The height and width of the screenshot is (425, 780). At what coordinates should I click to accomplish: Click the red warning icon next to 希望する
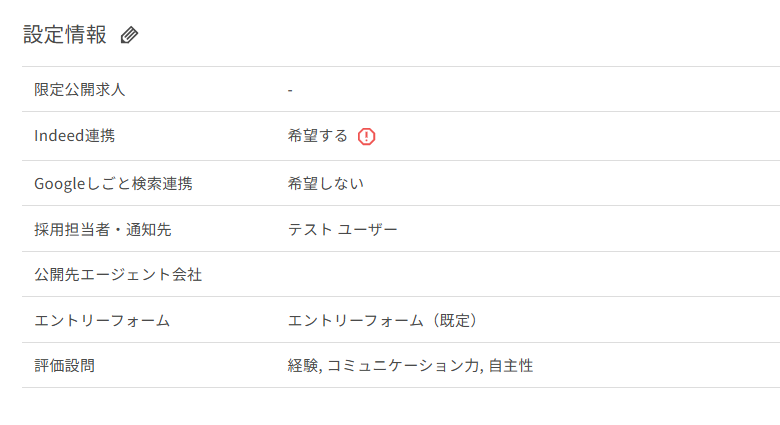(x=366, y=136)
